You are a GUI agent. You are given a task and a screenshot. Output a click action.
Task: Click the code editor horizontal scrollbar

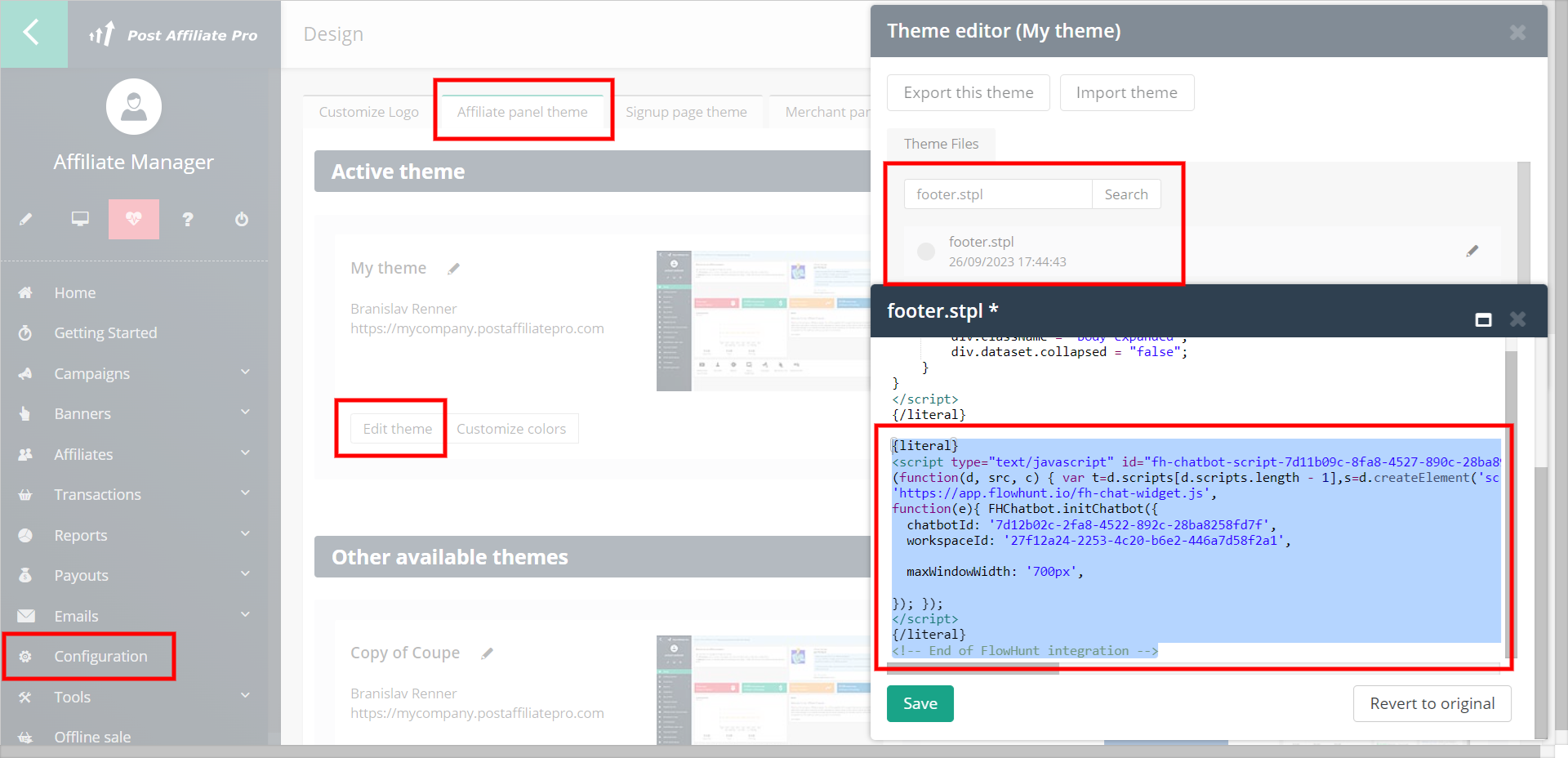pyautogui.click(x=973, y=669)
